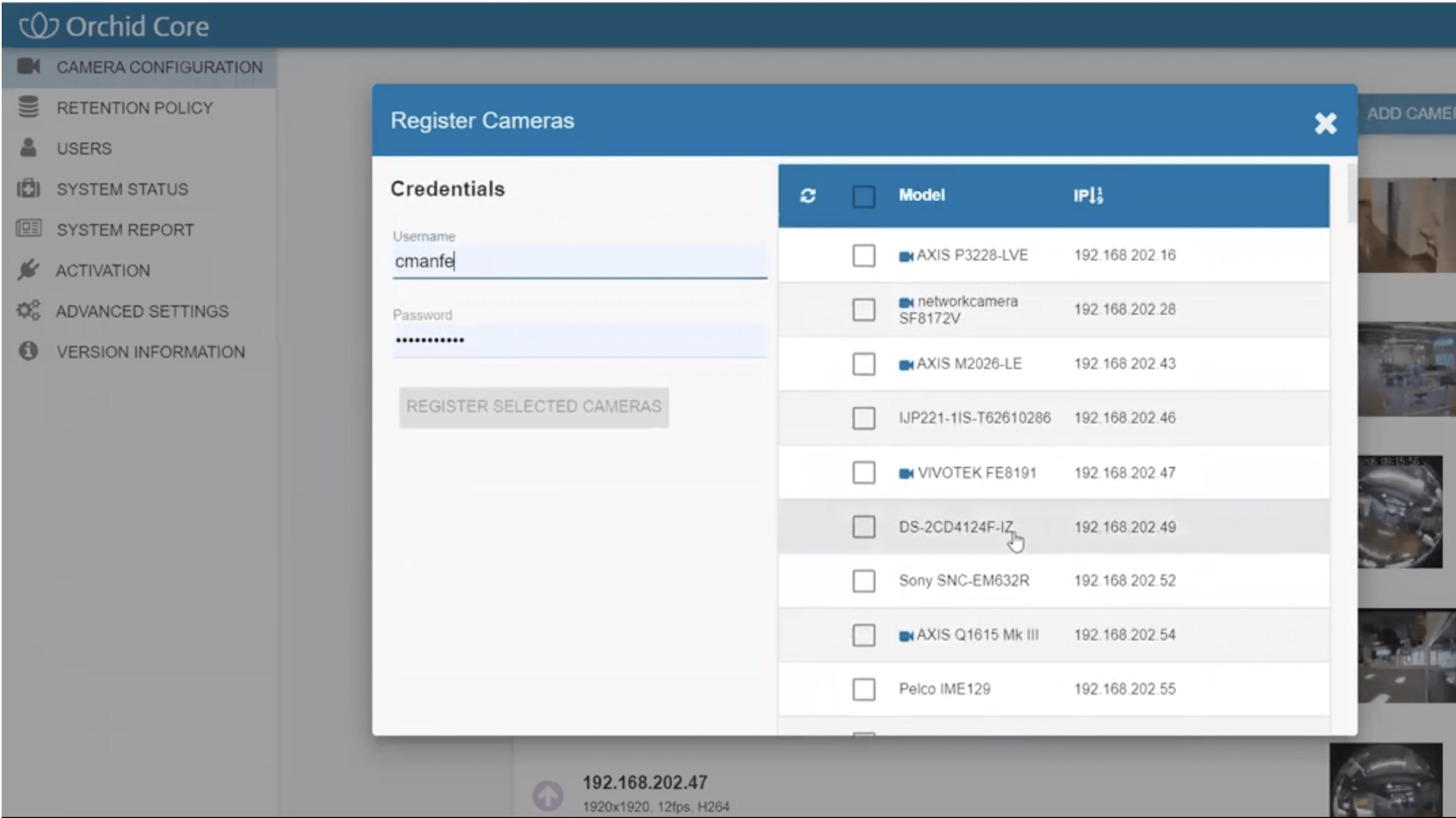Click the camera icon beside AXIS M2026-LE

(x=906, y=365)
